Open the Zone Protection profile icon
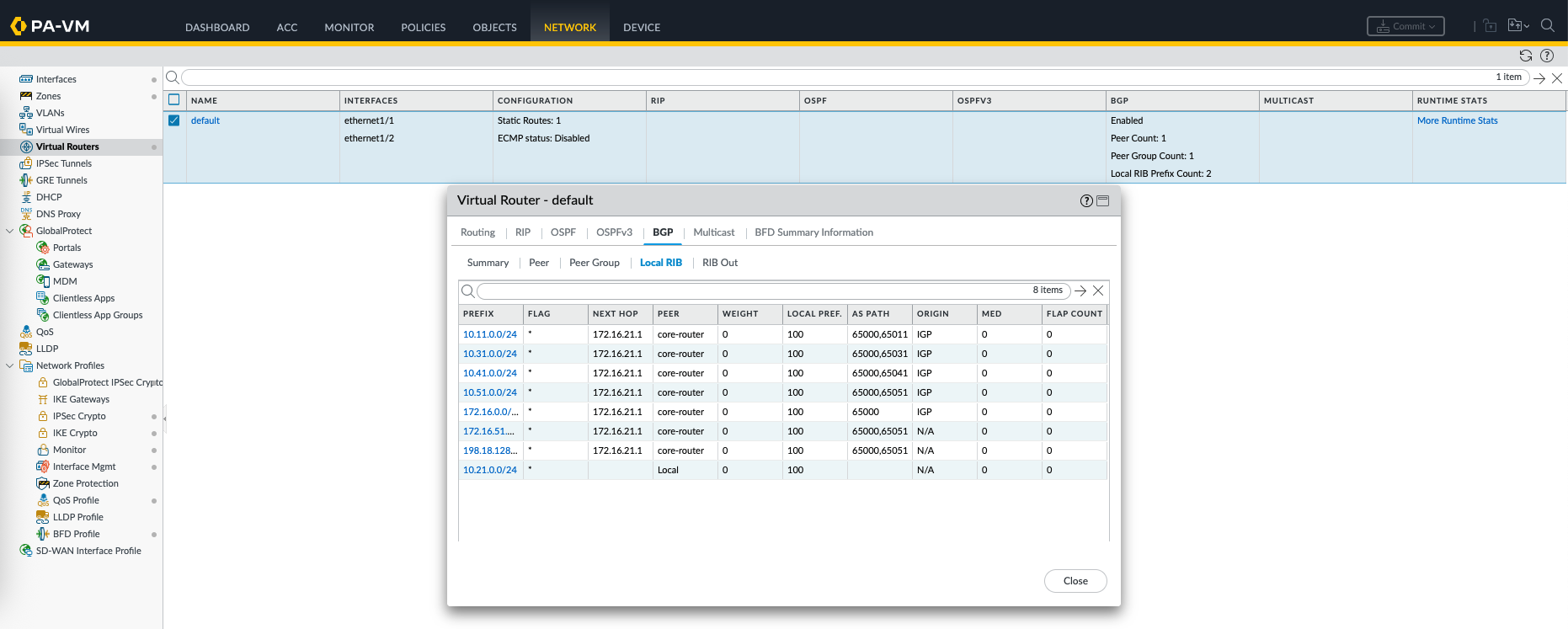 pyautogui.click(x=43, y=483)
